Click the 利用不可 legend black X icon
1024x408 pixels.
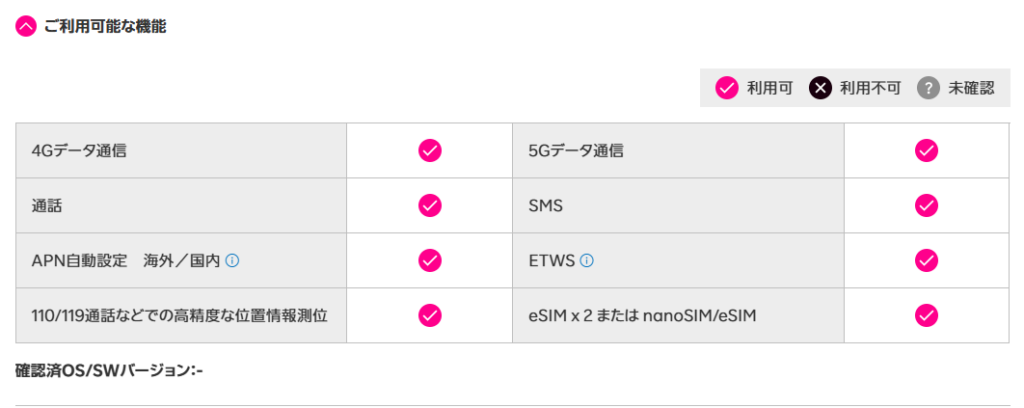820,88
